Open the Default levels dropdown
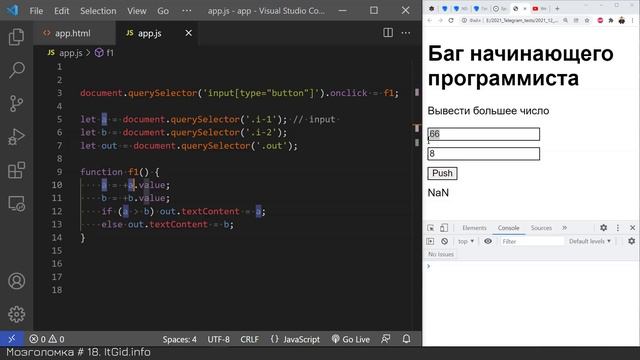The width and height of the screenshot is (640, 360). click(x=590, y=241)
